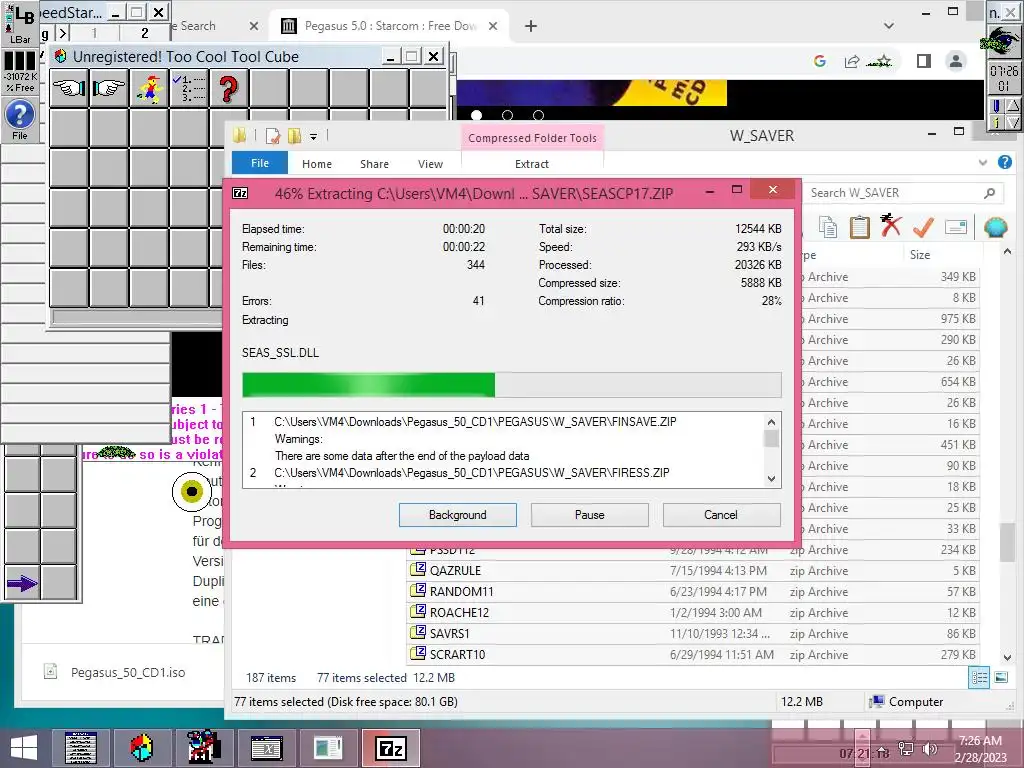Select the QAZRULE zip file

click(x=694, y=570)
